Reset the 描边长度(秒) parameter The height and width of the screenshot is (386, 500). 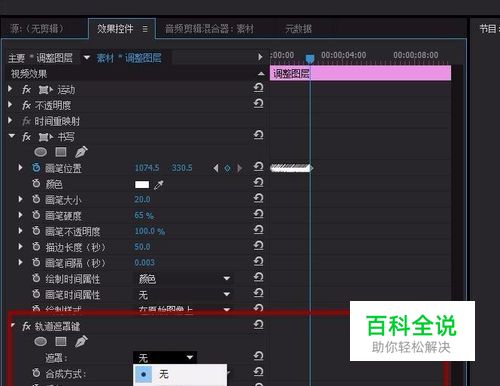coord(258,246)
